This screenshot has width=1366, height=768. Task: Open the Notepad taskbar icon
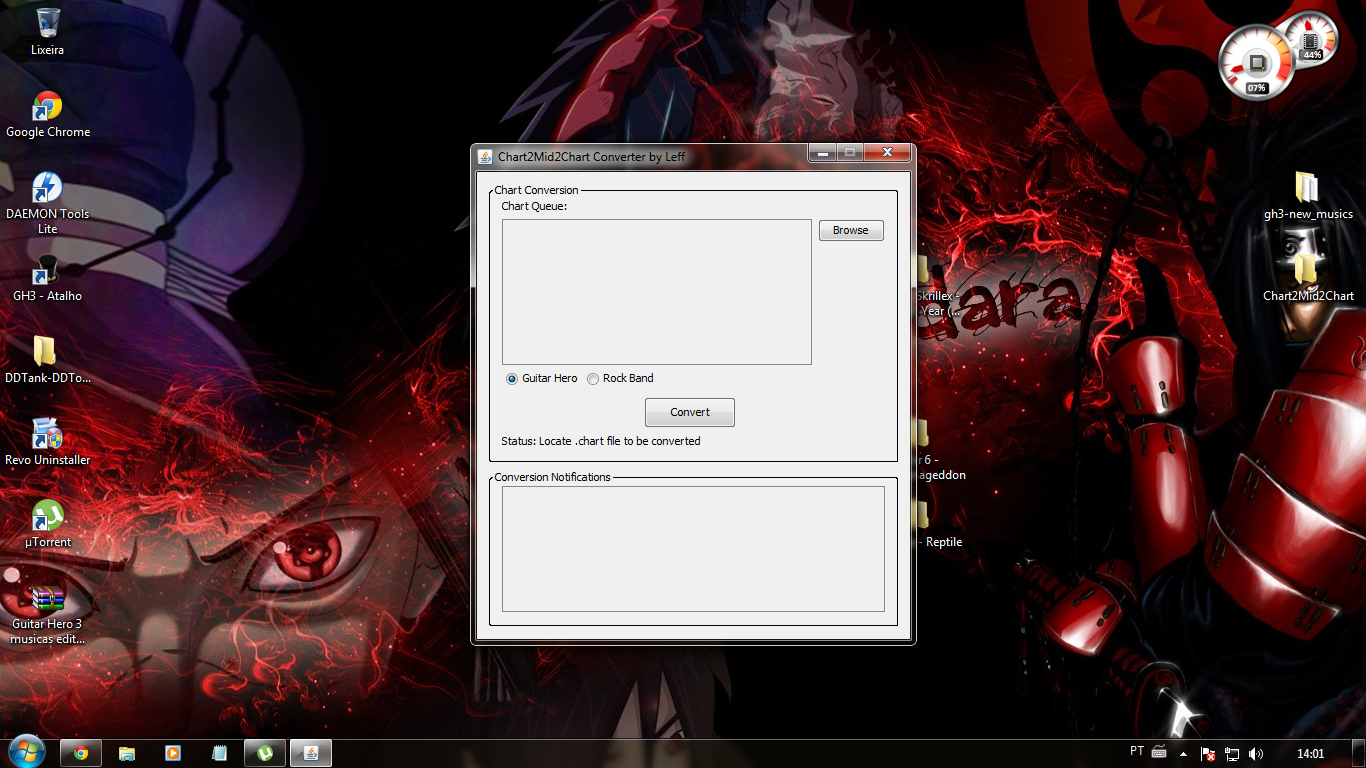219,753
